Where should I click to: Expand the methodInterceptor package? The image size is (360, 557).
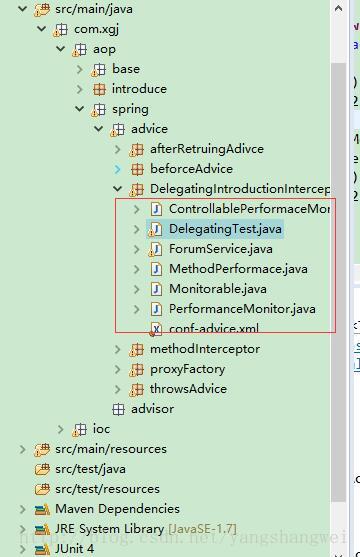[118, 349]
